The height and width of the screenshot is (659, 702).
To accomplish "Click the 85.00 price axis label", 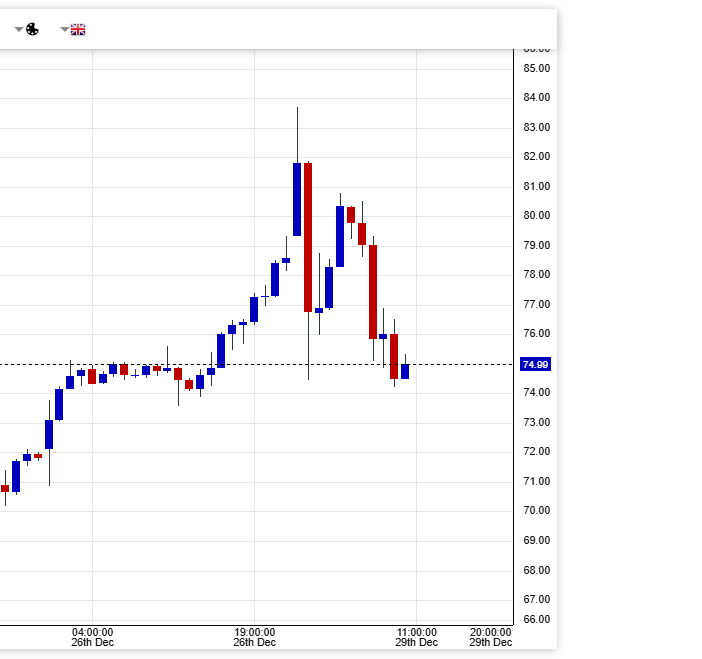I will point(536,68).
